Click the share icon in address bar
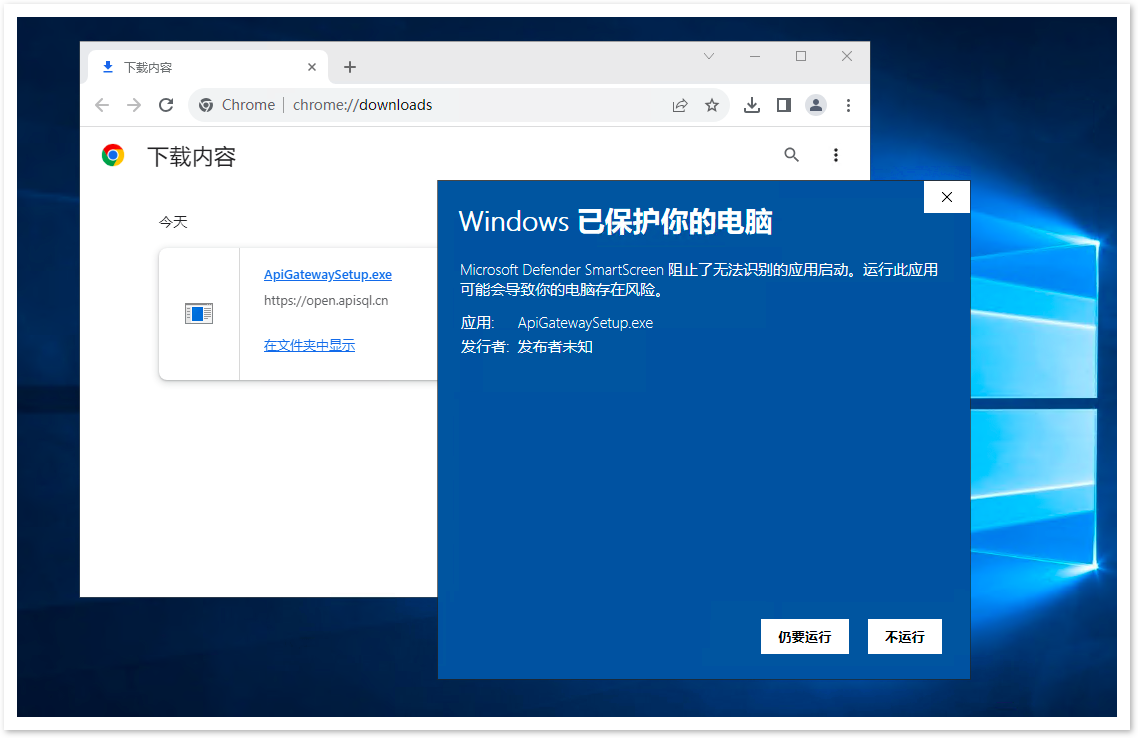 coord(680,105)
